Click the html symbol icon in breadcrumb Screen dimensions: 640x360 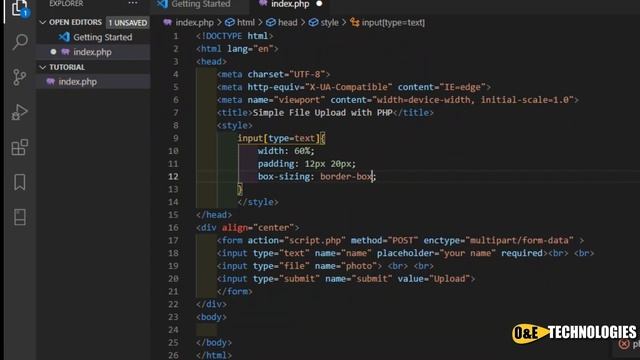pyautogui.click(x=230, y=22)
